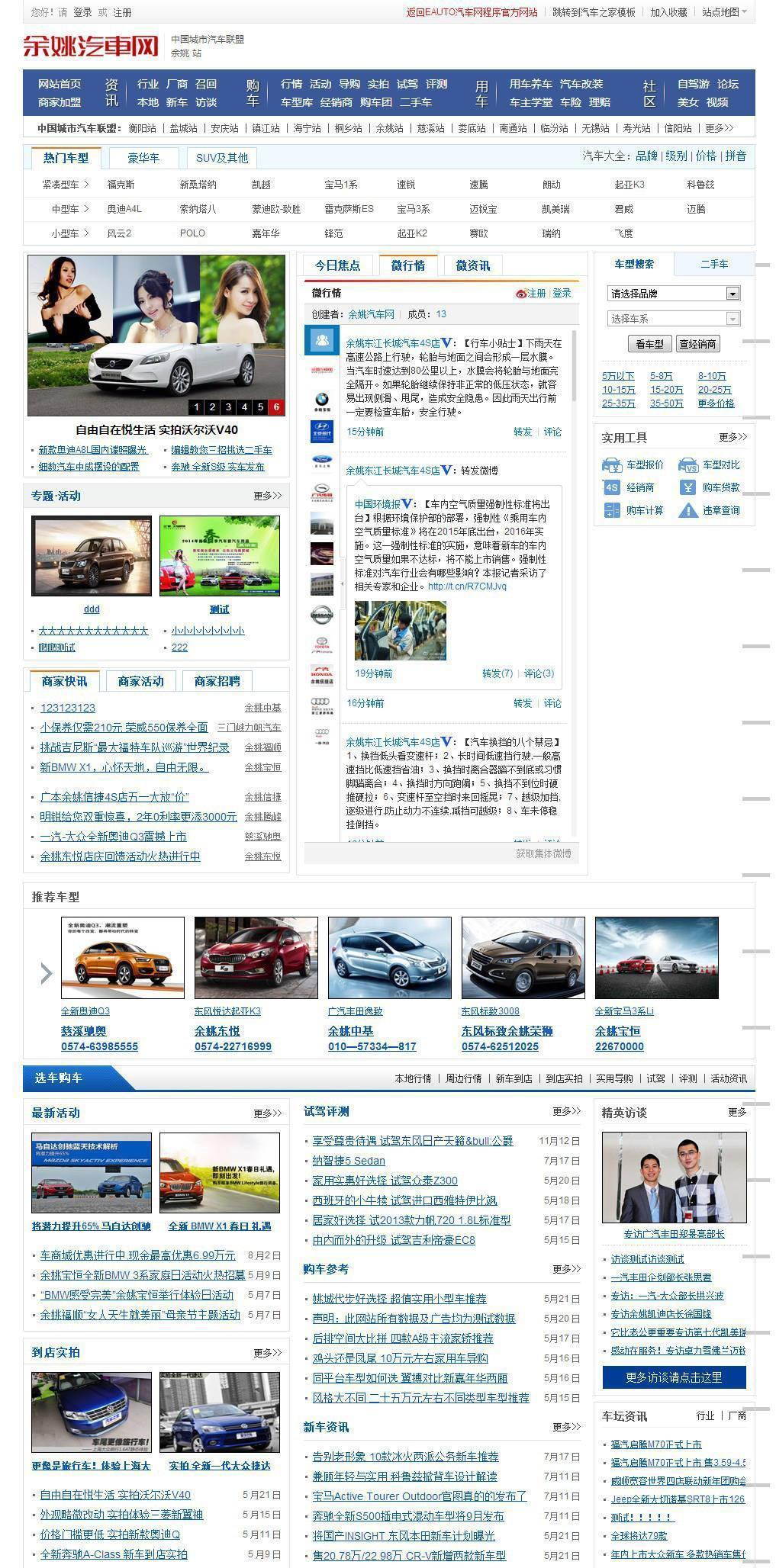This screenshot has width=776, height=1568.
Task: Show slide 6 of the featured image slideshow
Action: pyautogui.click(x=276, y=407)
